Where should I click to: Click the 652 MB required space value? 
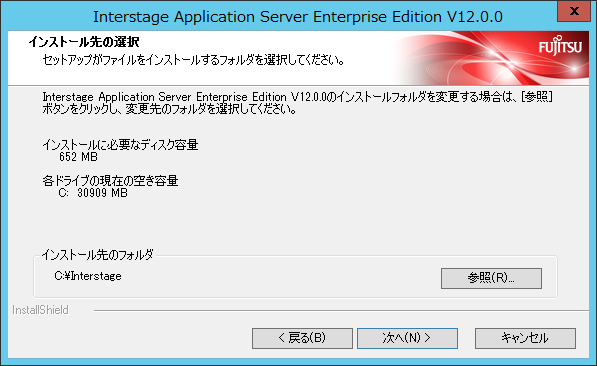(x=78, y=157)
